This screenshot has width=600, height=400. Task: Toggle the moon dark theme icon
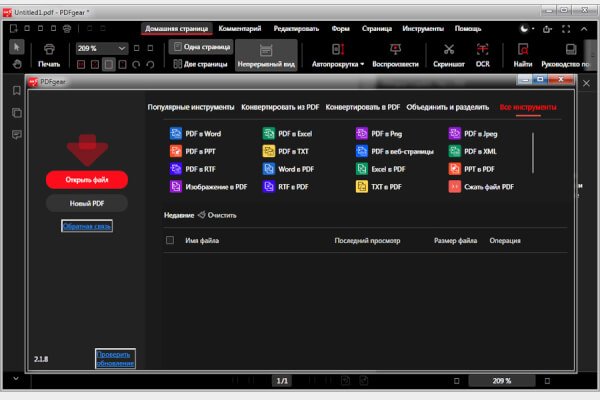pyautogui.click(x=524, y=28)
